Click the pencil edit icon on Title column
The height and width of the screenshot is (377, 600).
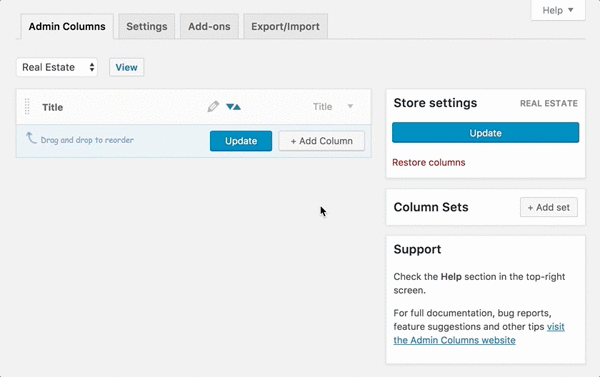click(213, 106)
